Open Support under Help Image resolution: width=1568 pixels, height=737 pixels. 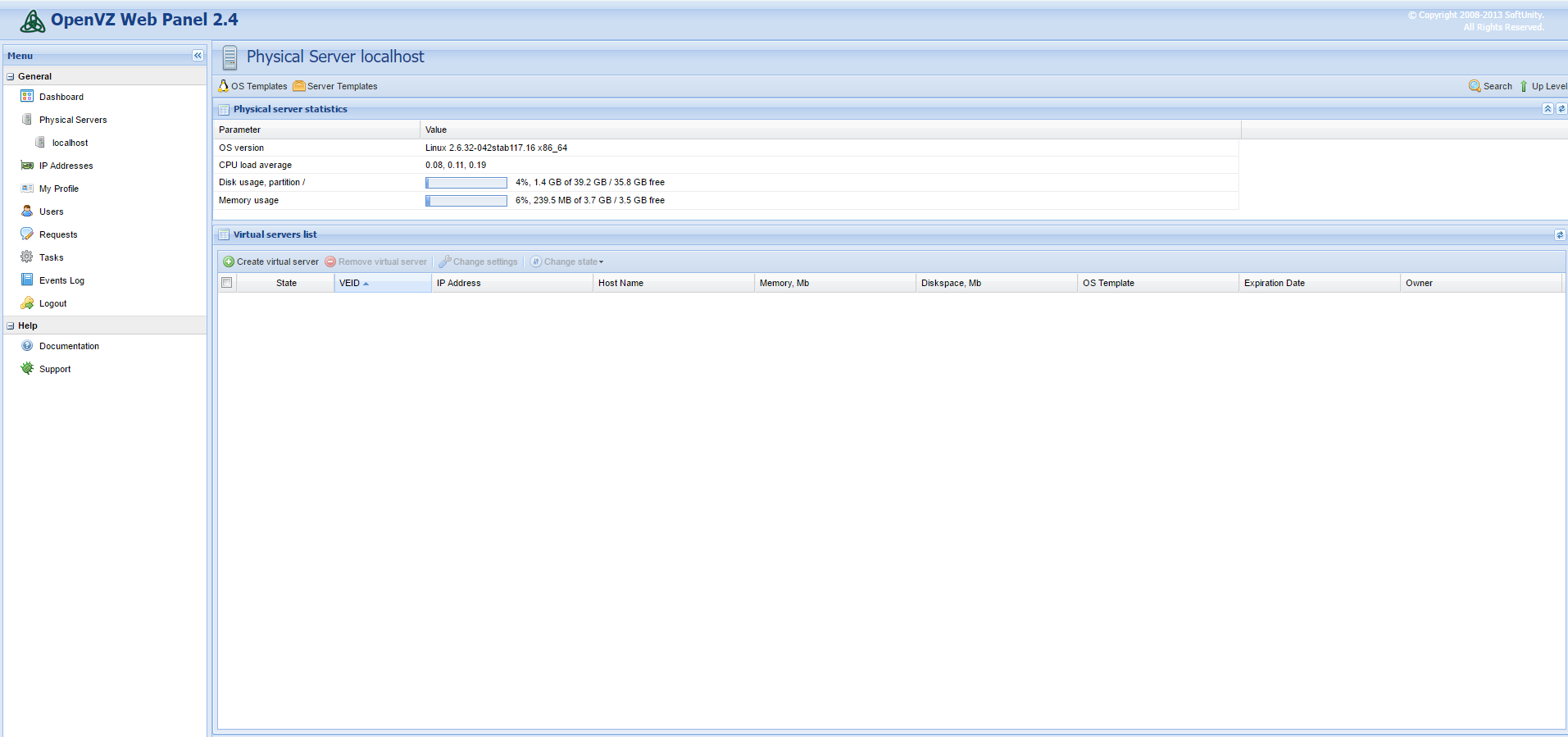pyautogui.click(x=55, y=369)
